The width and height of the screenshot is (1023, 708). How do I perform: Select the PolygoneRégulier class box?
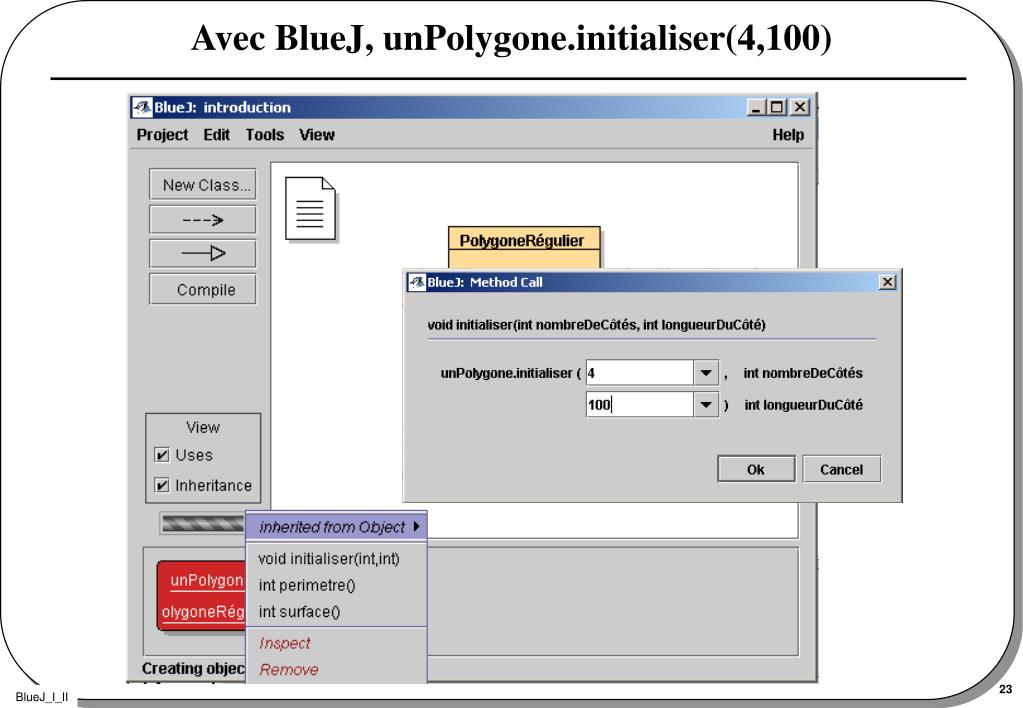524,247
